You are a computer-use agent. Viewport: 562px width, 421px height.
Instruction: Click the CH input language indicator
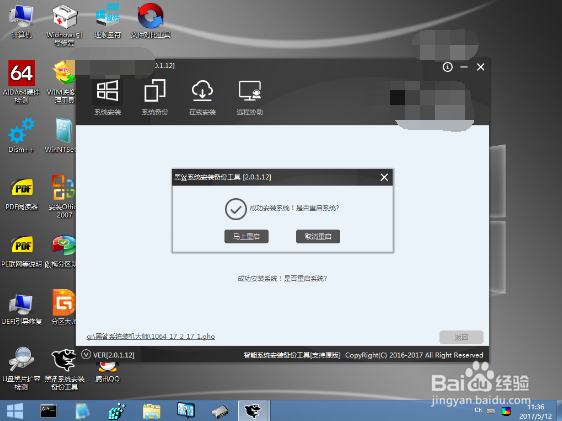click(x=478, y=410)
